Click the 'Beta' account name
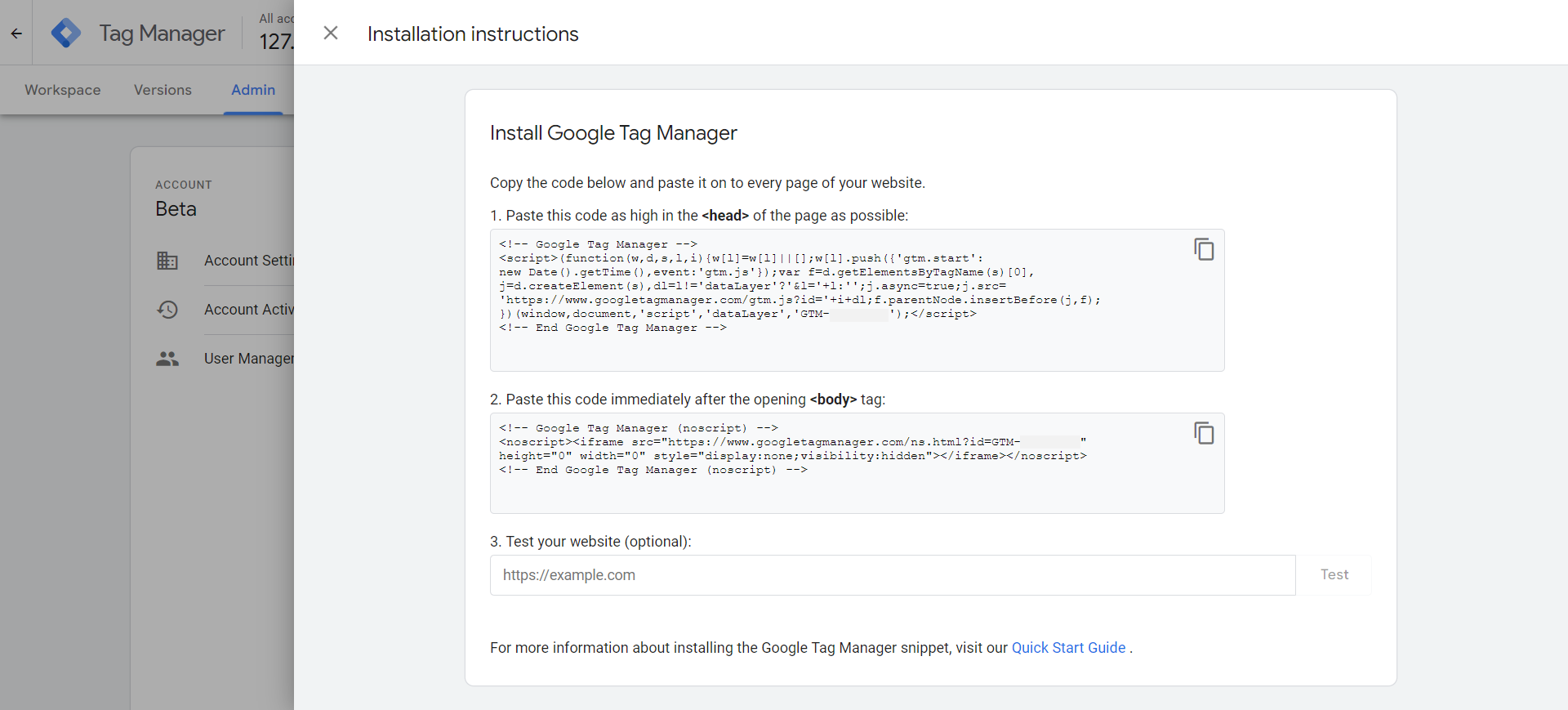 pyautogui.click(x=176, y=209)
